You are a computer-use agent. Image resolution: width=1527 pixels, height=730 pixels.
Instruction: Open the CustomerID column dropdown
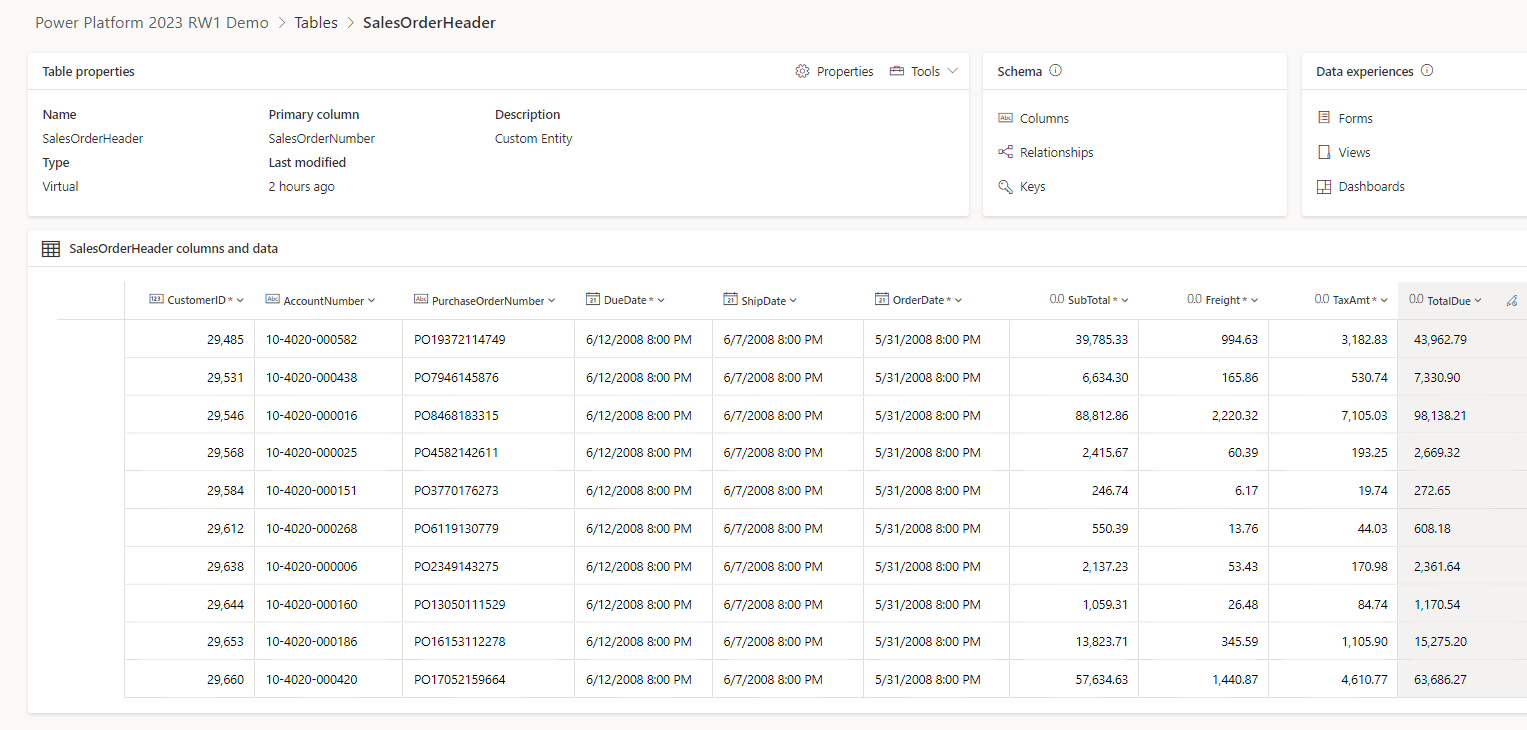(x=240, y=300)
